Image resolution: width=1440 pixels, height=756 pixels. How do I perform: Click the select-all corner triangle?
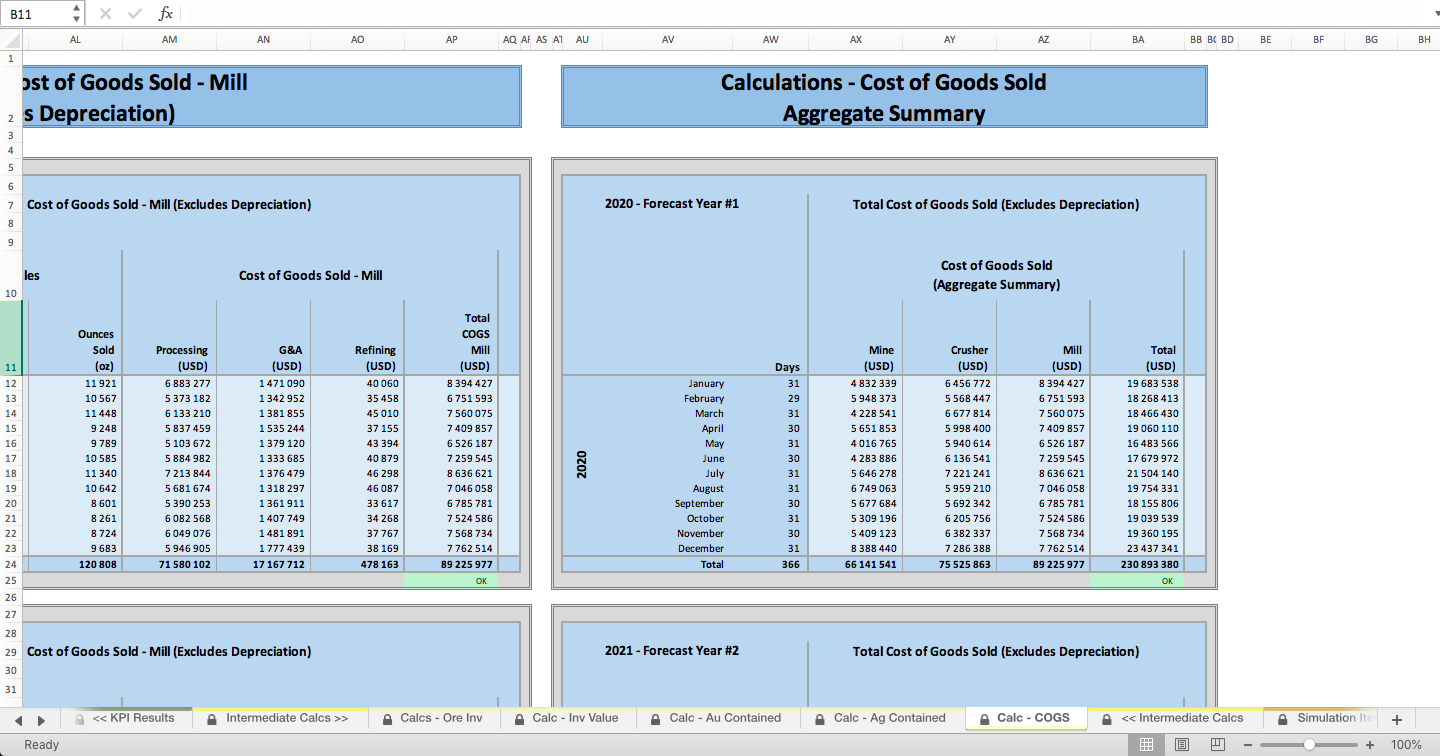tap(11, 39)
